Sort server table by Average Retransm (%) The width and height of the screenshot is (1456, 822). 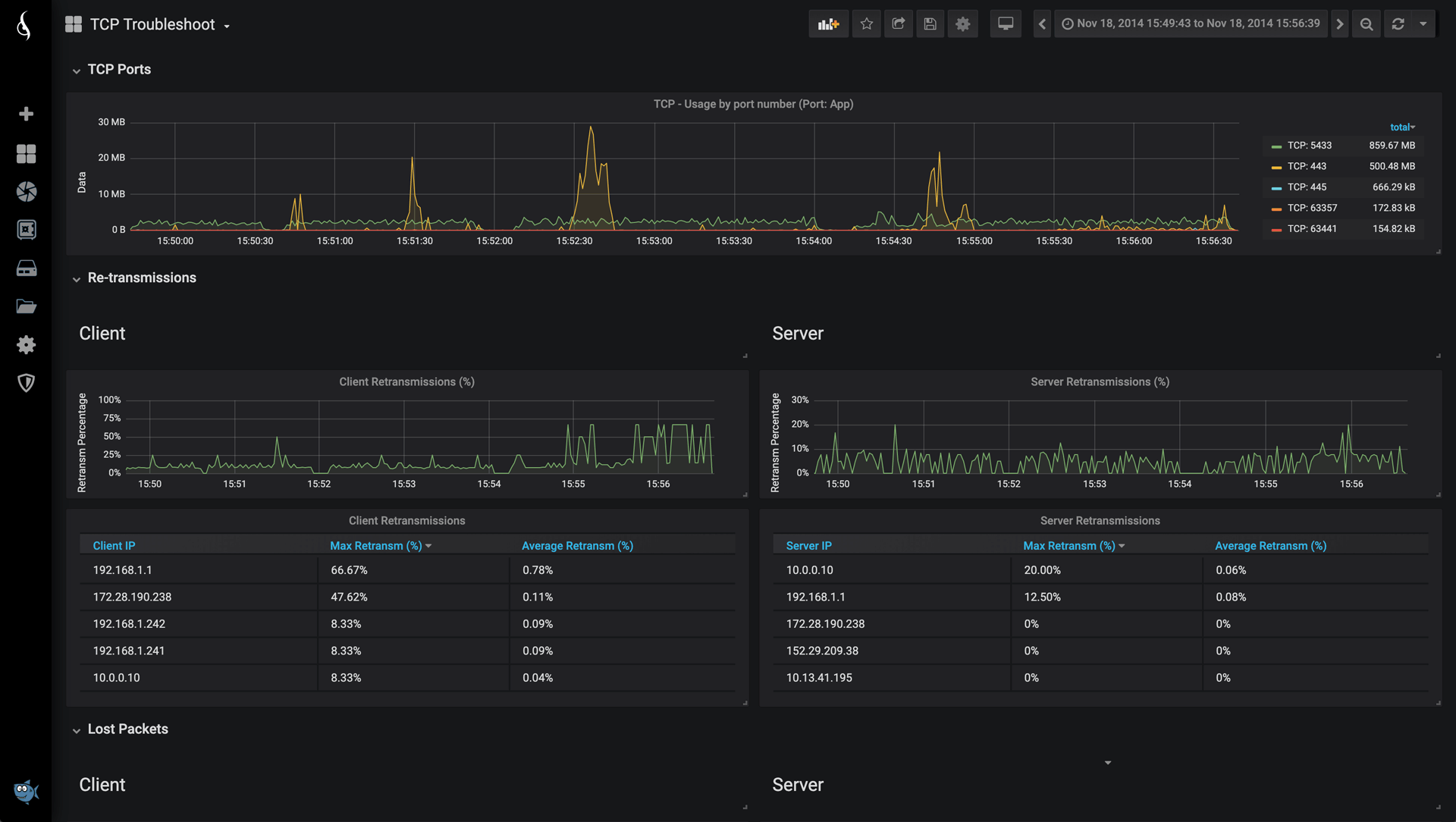pyautogui.click(x=1270, y=546)
